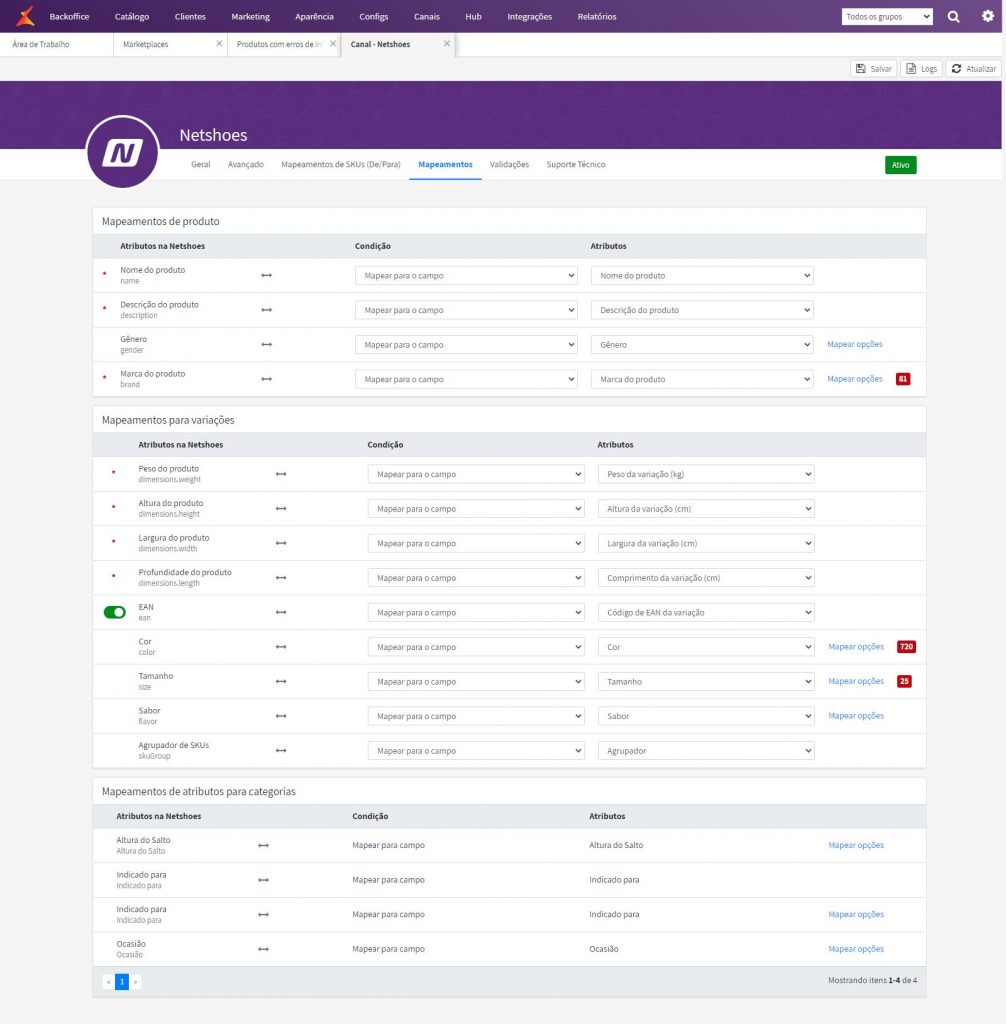Close the Marketplaces tab
Image resolution: width=1006 pixels, height=1024 pixels.
pos(219,44)
